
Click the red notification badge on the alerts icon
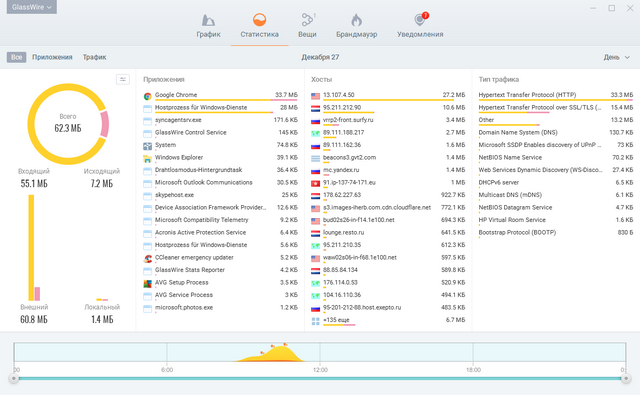coord(425,16)
